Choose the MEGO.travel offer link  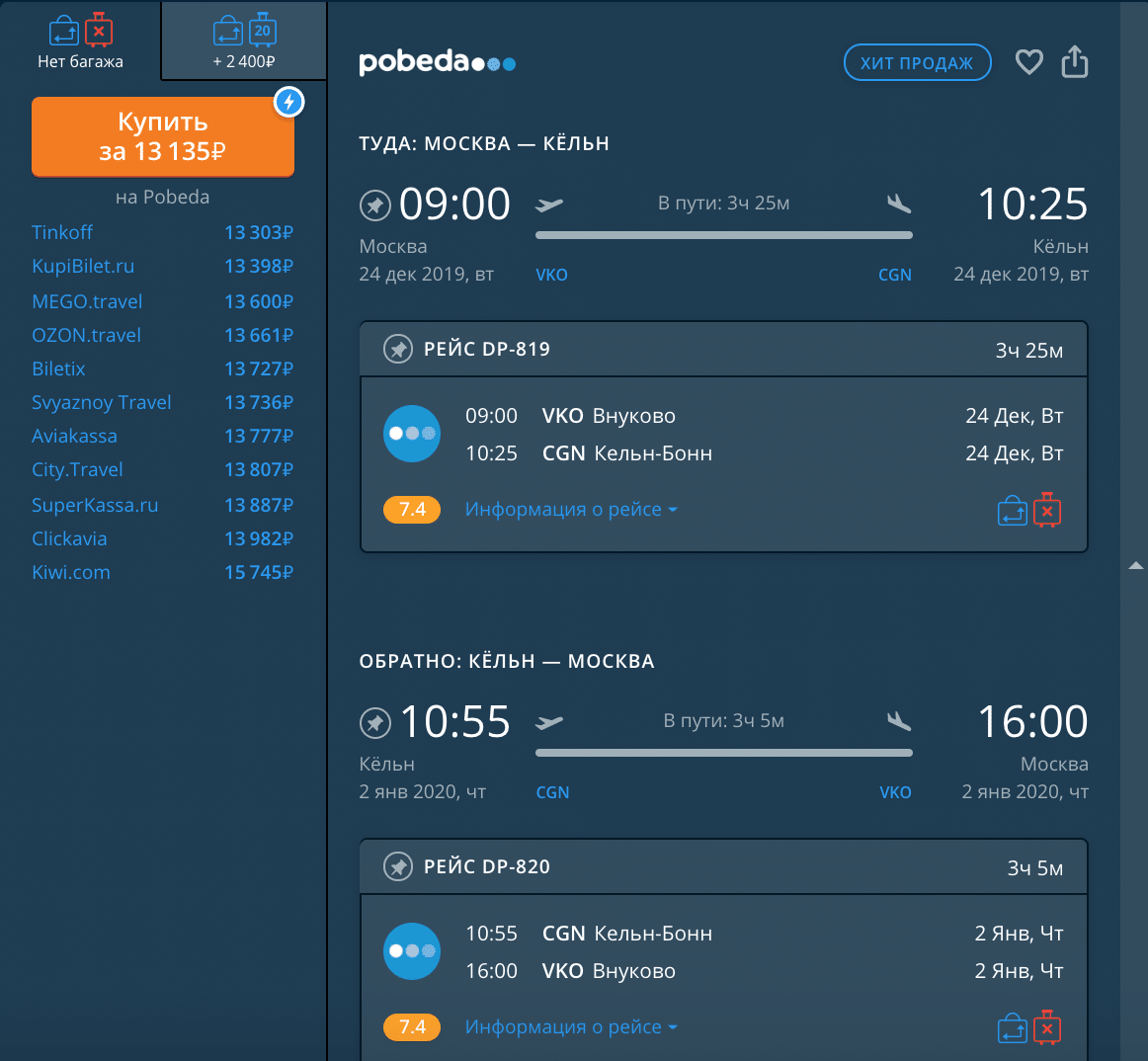pyautogui.click(x=163, y=301)
